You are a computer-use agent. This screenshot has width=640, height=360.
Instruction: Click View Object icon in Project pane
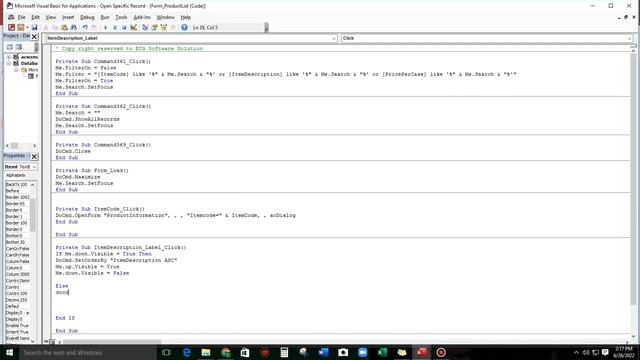[19, 47]
